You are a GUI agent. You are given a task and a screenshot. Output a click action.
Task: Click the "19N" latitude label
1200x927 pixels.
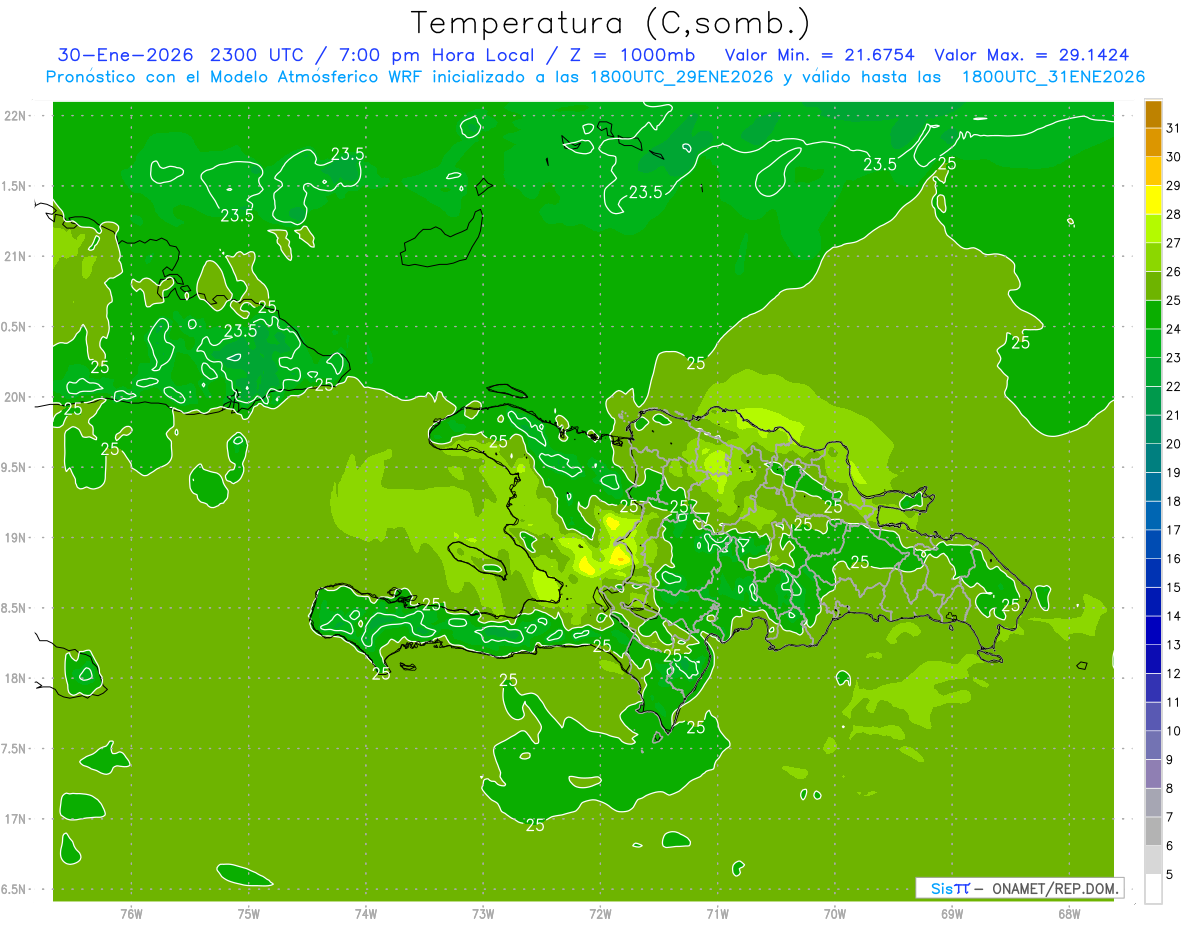[17, 537]
